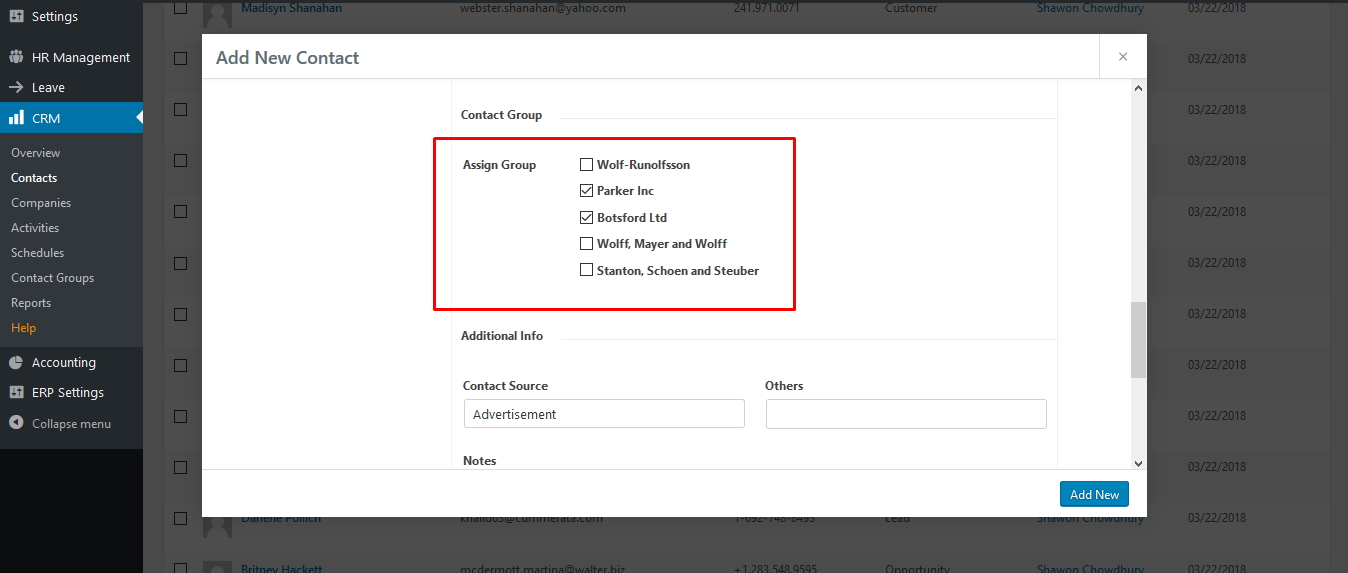Viewport: 1348px width, 573px height.
Task: Check the Wolf-Runolfsson group checkbox
Action: pyautogui.click(x=587, y=164)
